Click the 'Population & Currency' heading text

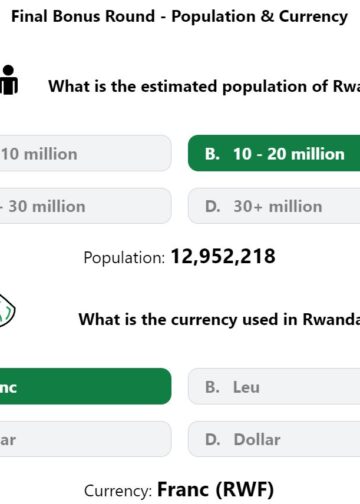point(260,17)
